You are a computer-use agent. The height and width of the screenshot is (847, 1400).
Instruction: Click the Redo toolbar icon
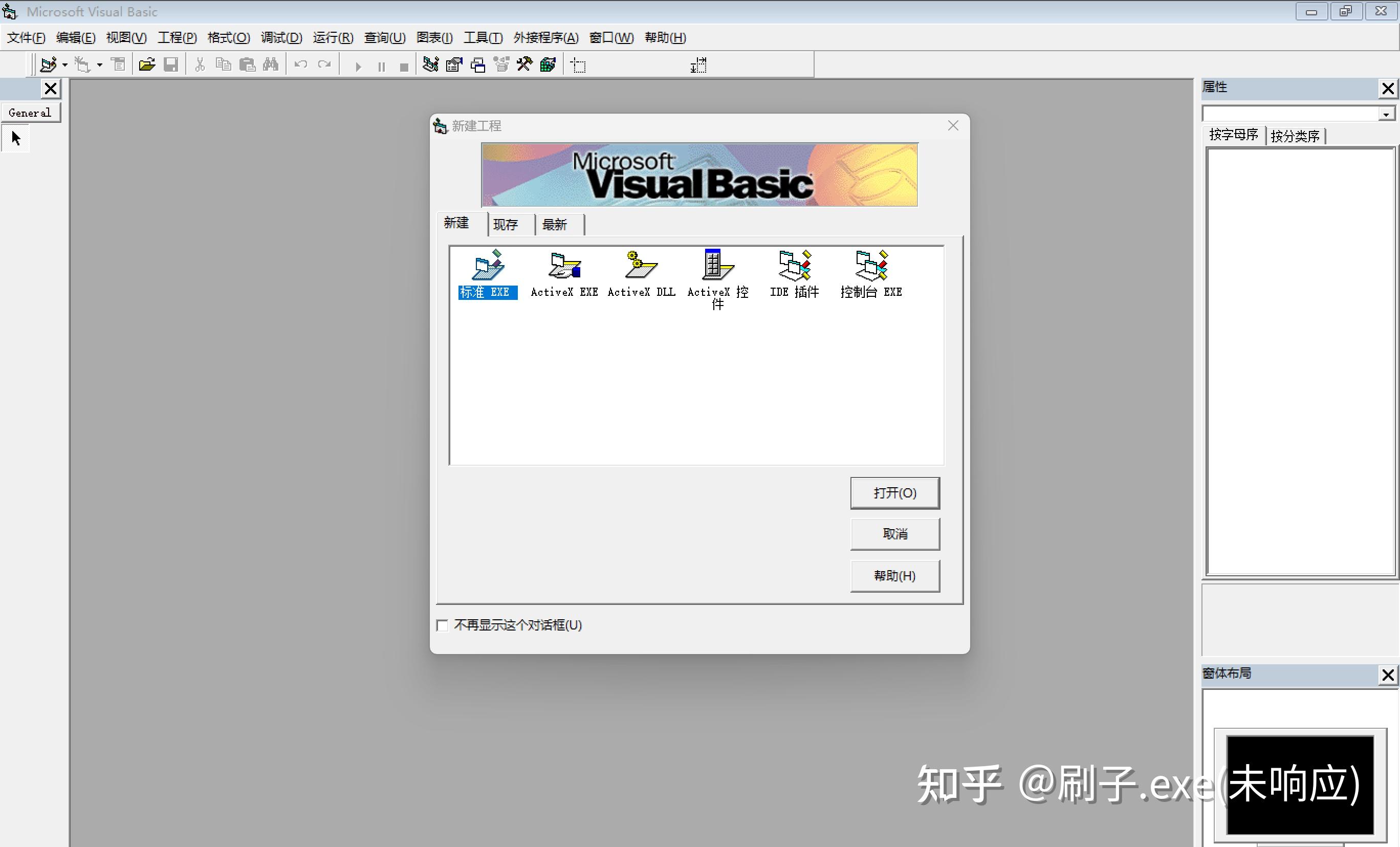click(x=324, y=65)
